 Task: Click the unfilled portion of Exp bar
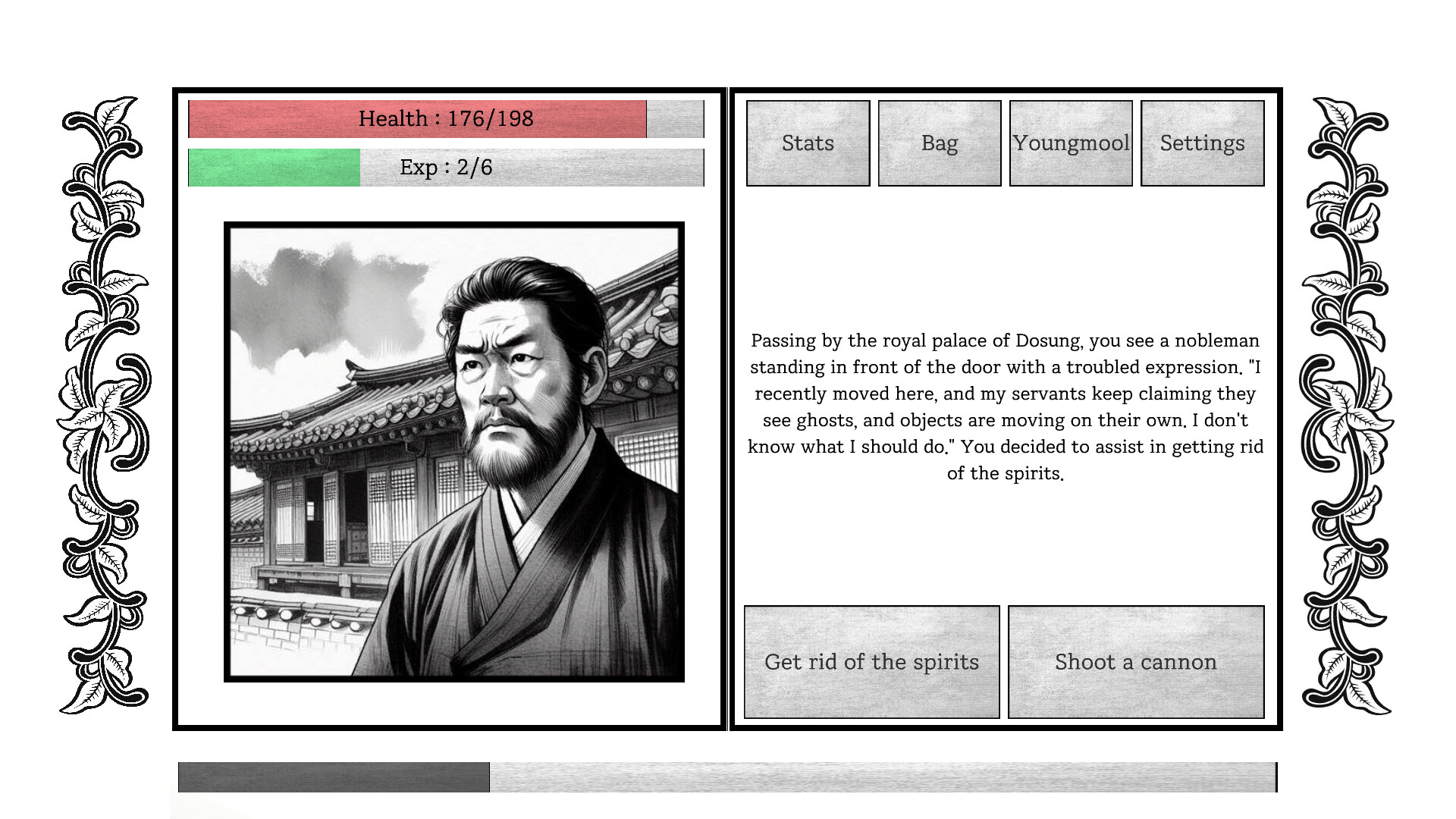(x=532, y=168)
